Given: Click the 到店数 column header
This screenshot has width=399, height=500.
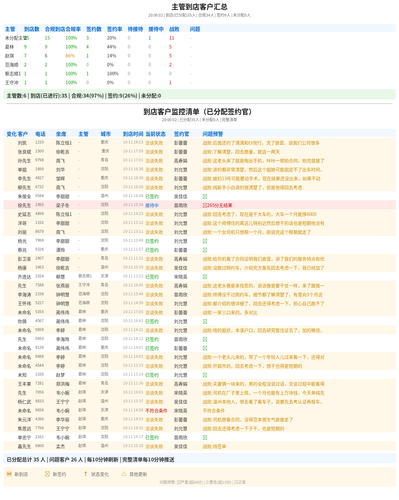Looking at the screenshot, I should [32, 29].
